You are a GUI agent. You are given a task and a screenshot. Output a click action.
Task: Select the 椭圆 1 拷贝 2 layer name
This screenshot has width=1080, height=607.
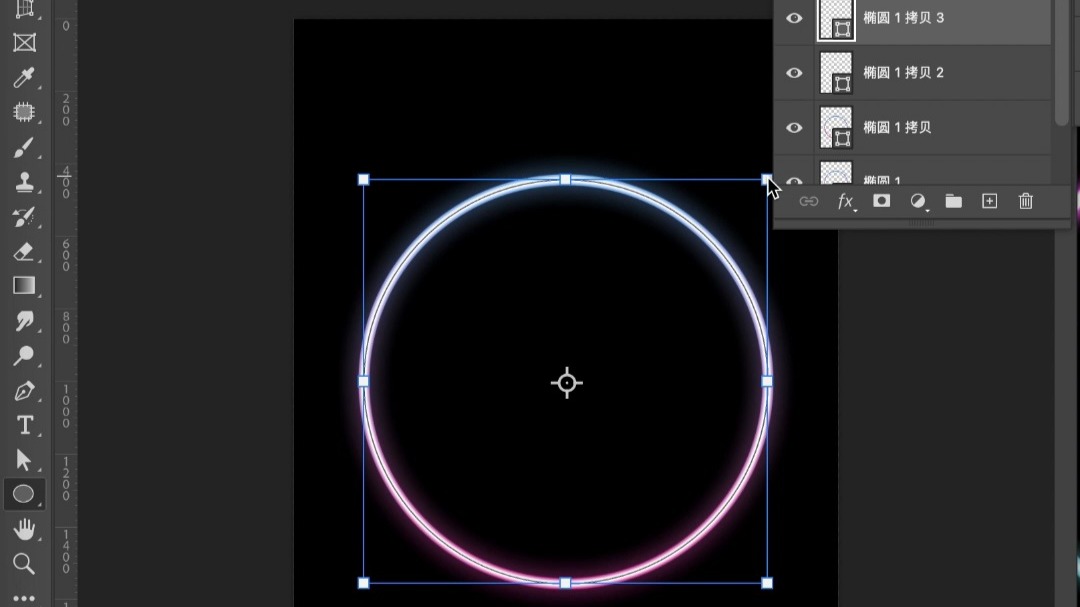coord(904,73)
